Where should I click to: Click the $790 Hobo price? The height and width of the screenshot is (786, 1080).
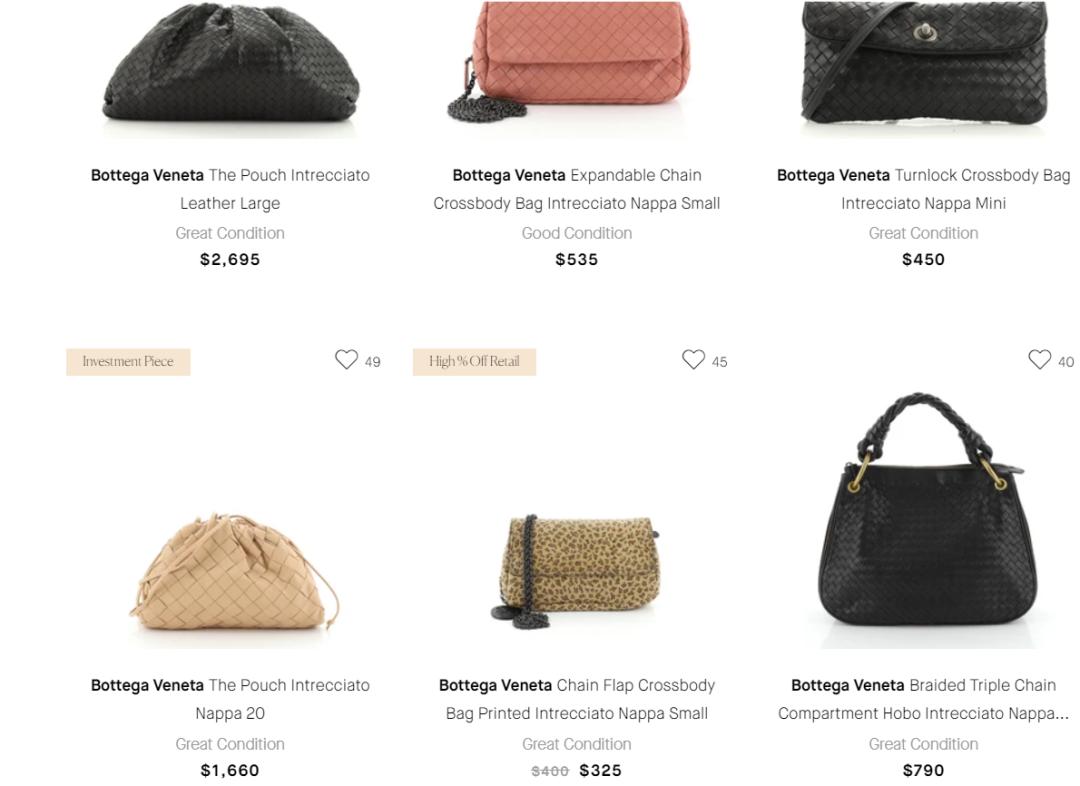[x=923, y=771]
